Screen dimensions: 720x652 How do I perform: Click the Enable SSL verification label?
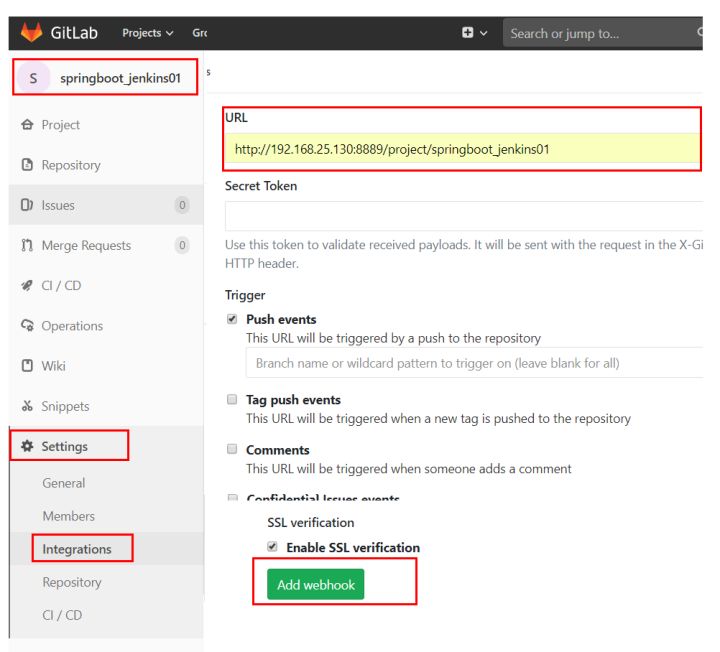tap(353, 547)
